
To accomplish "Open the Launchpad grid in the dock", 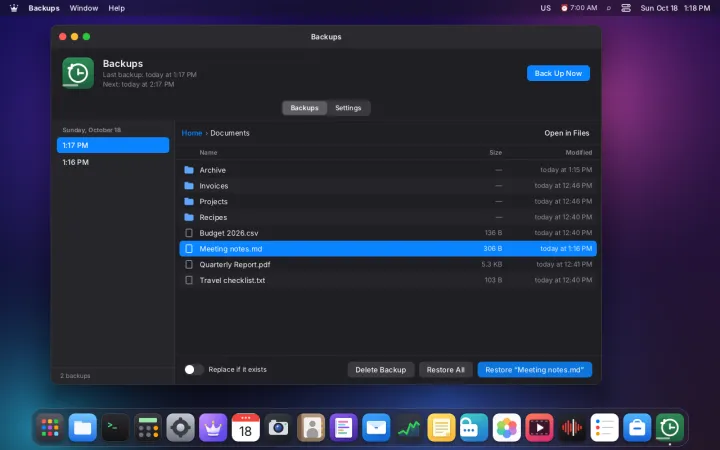I will [50, 428].
